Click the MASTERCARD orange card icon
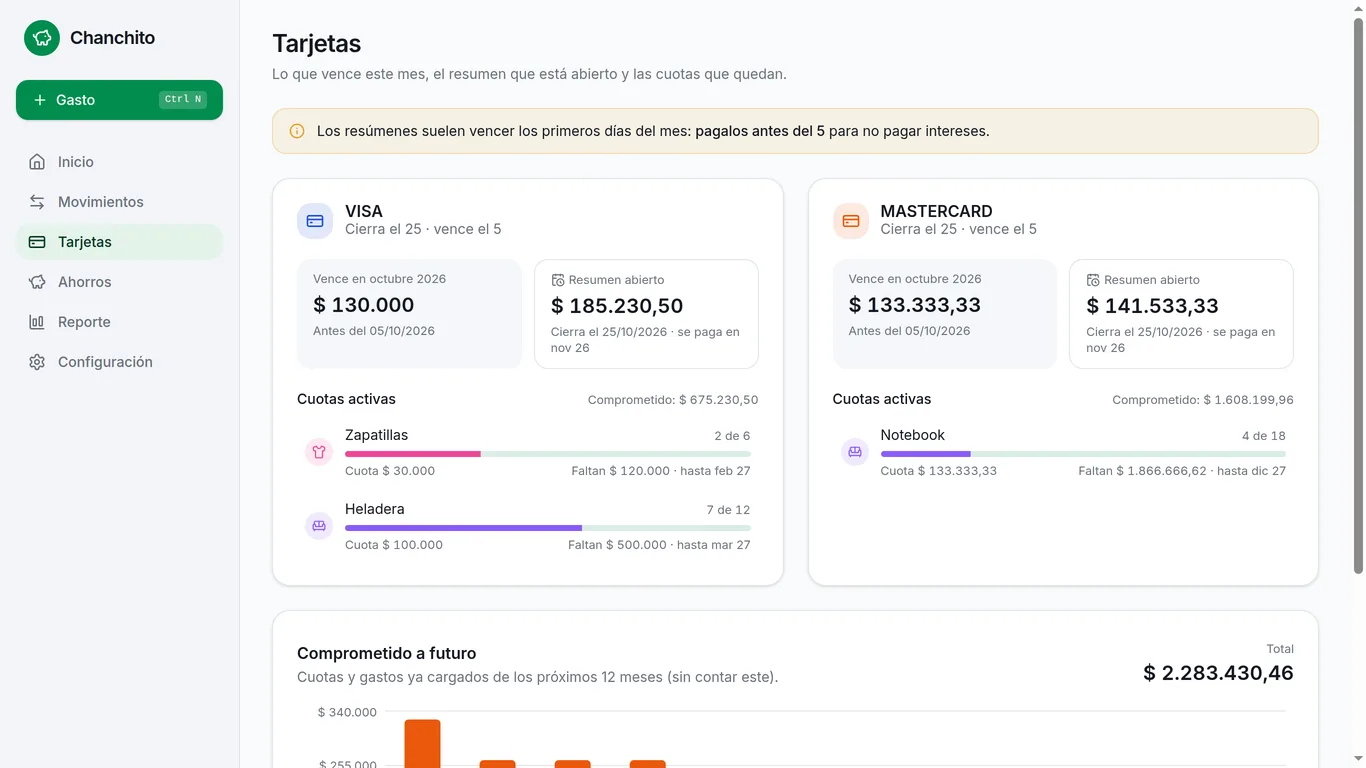Screen dimensions: 1366x768 (851, 221)
